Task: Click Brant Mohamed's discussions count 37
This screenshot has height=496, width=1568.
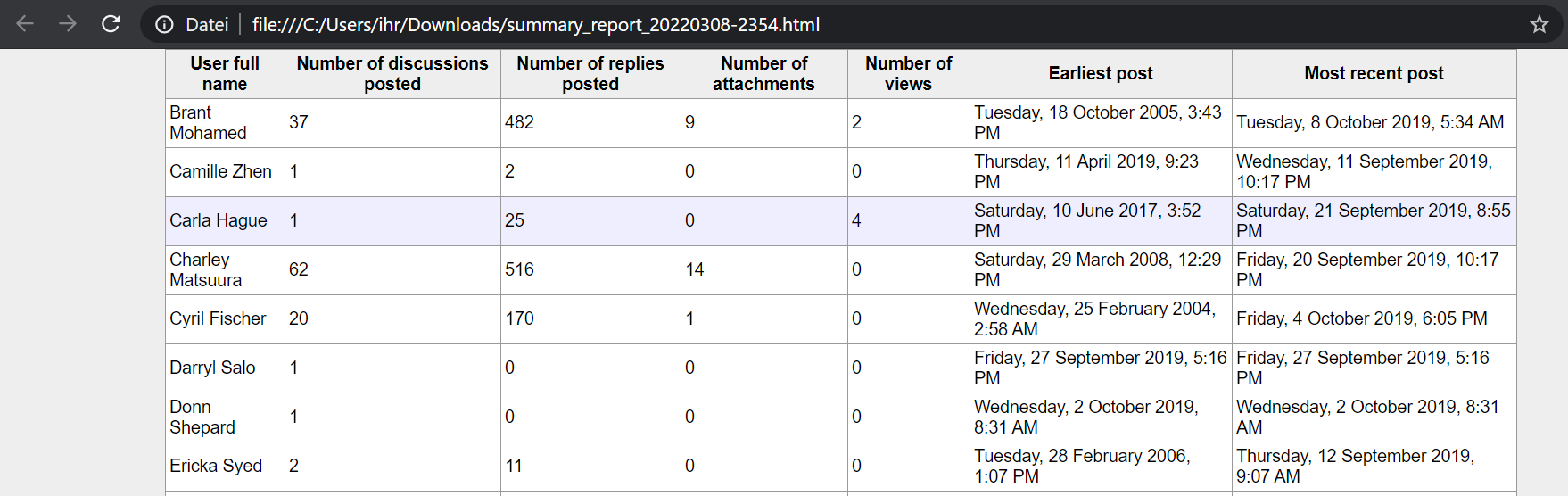Action: tap(299, 123)
